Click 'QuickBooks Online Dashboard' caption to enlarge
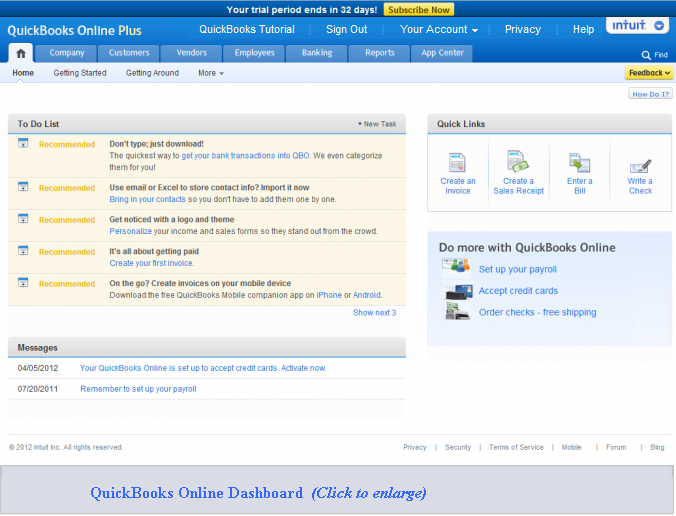Viewport: 676px width, 516px height. pyautogui.click(x=258, y=493)
